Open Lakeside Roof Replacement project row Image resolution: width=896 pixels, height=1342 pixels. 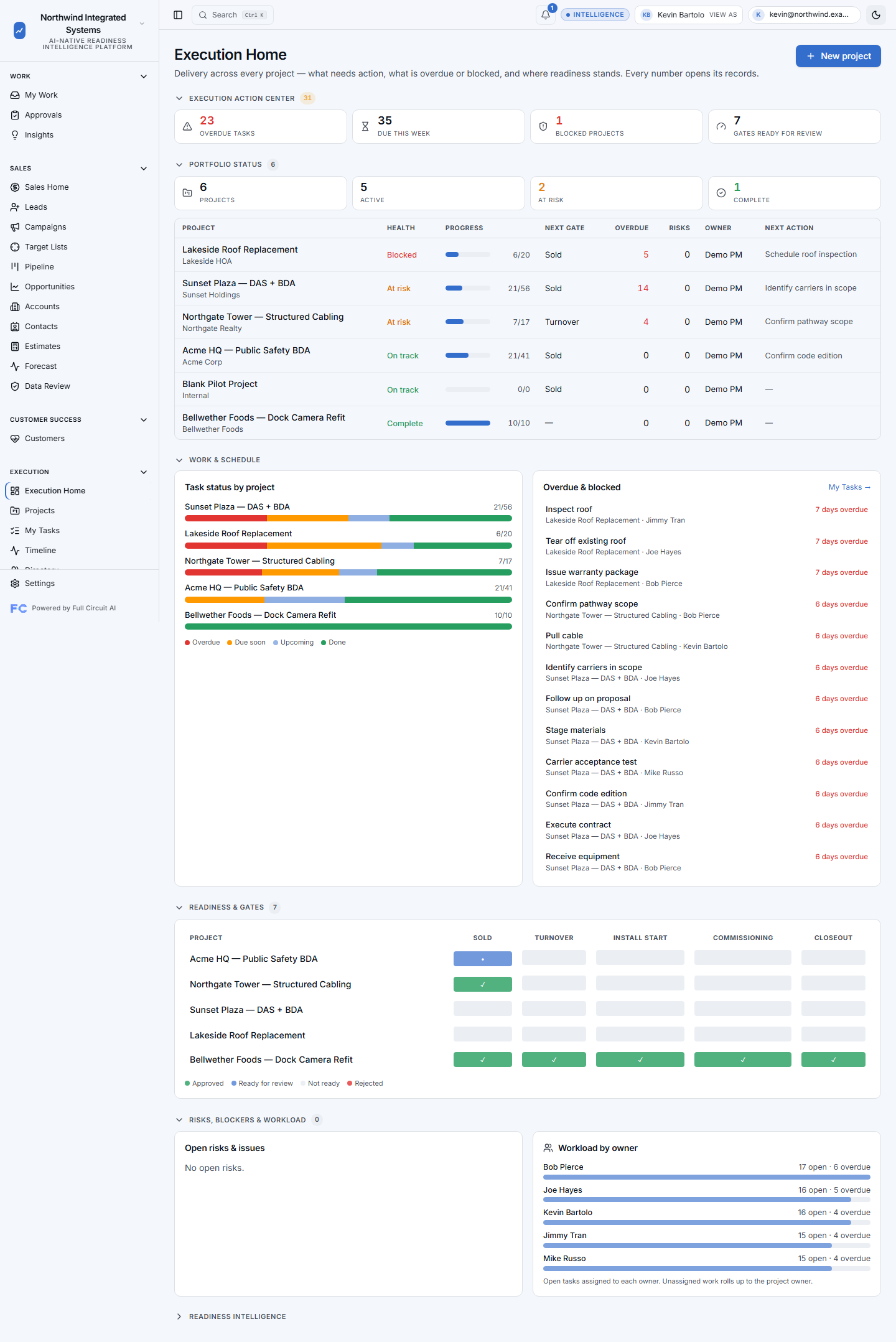click(x=528, y=255)
